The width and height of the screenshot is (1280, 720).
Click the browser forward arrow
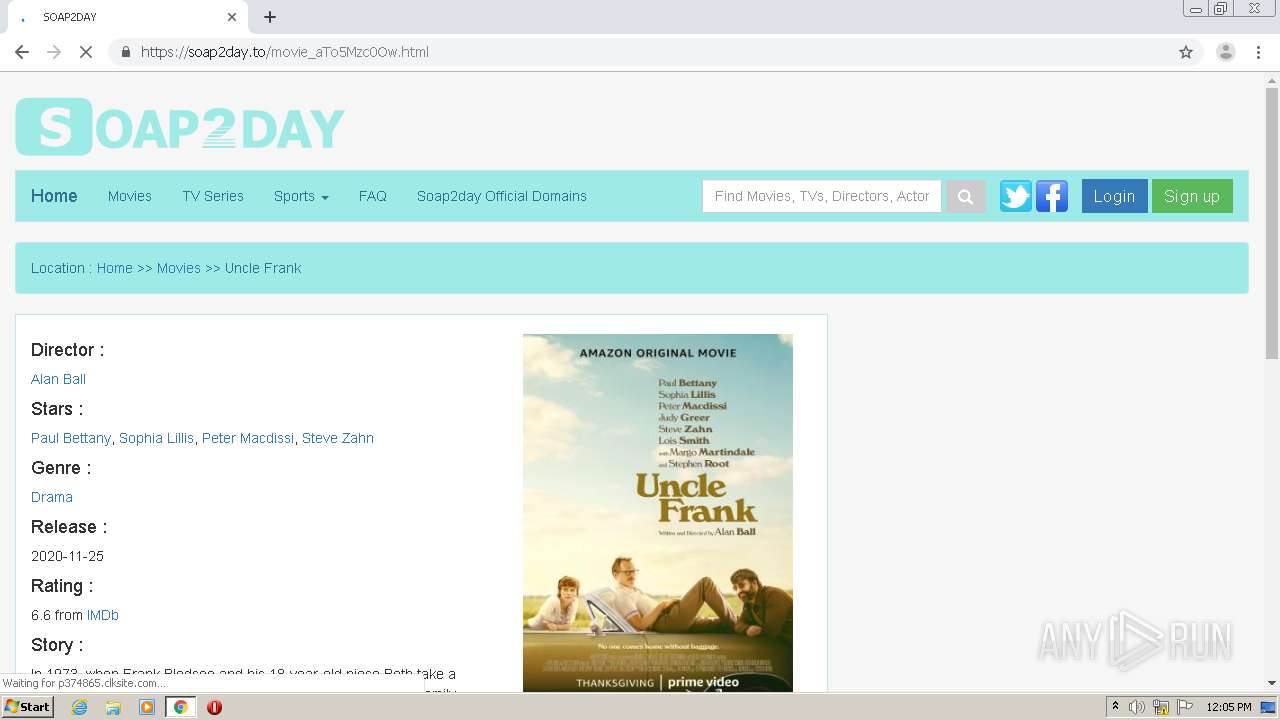54,52
